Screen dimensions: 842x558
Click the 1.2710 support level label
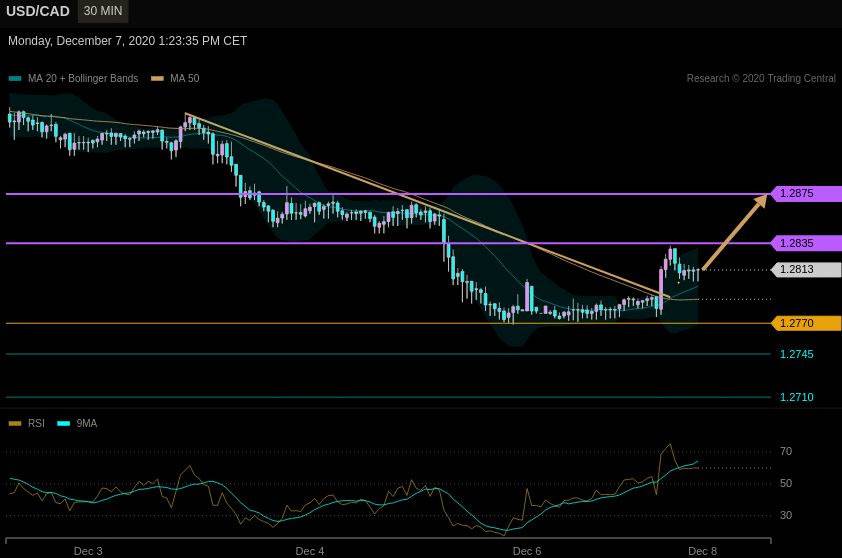[x=796, y=397]
